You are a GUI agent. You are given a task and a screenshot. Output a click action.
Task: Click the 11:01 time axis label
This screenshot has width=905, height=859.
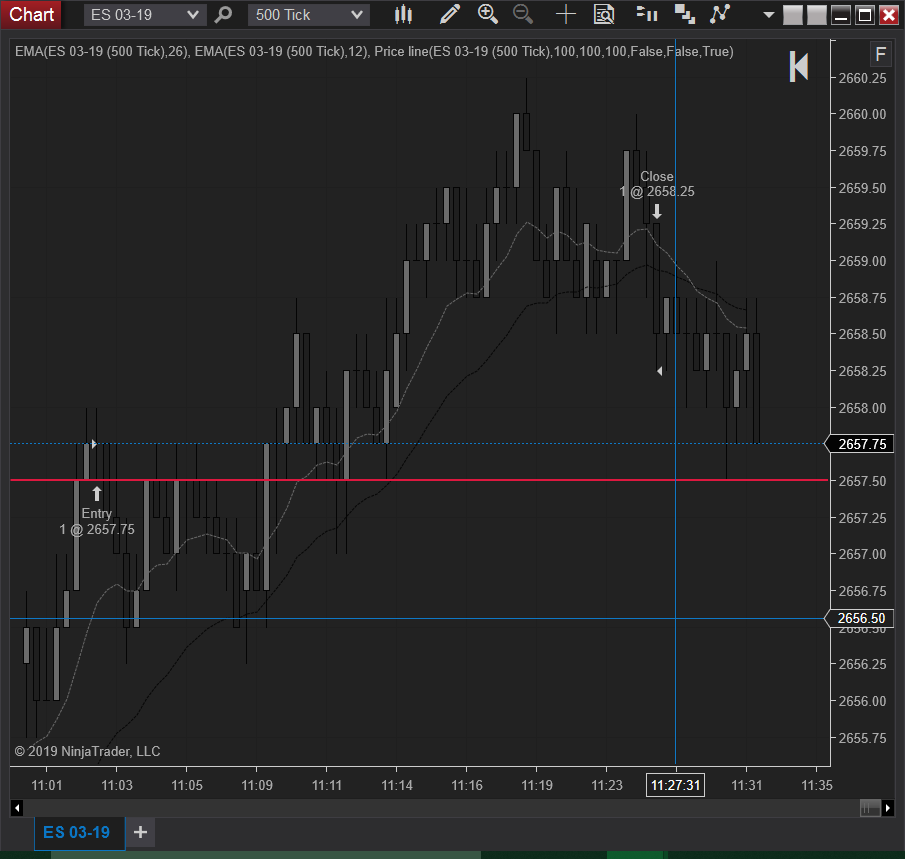[x=47, y=785]
